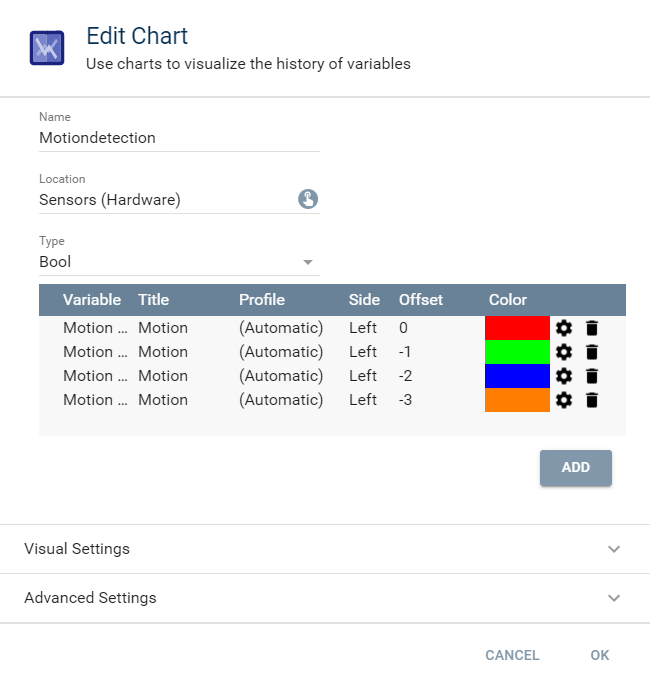Open settings gear for red variable row
This screenshot has height=688, width=650.
564,328
